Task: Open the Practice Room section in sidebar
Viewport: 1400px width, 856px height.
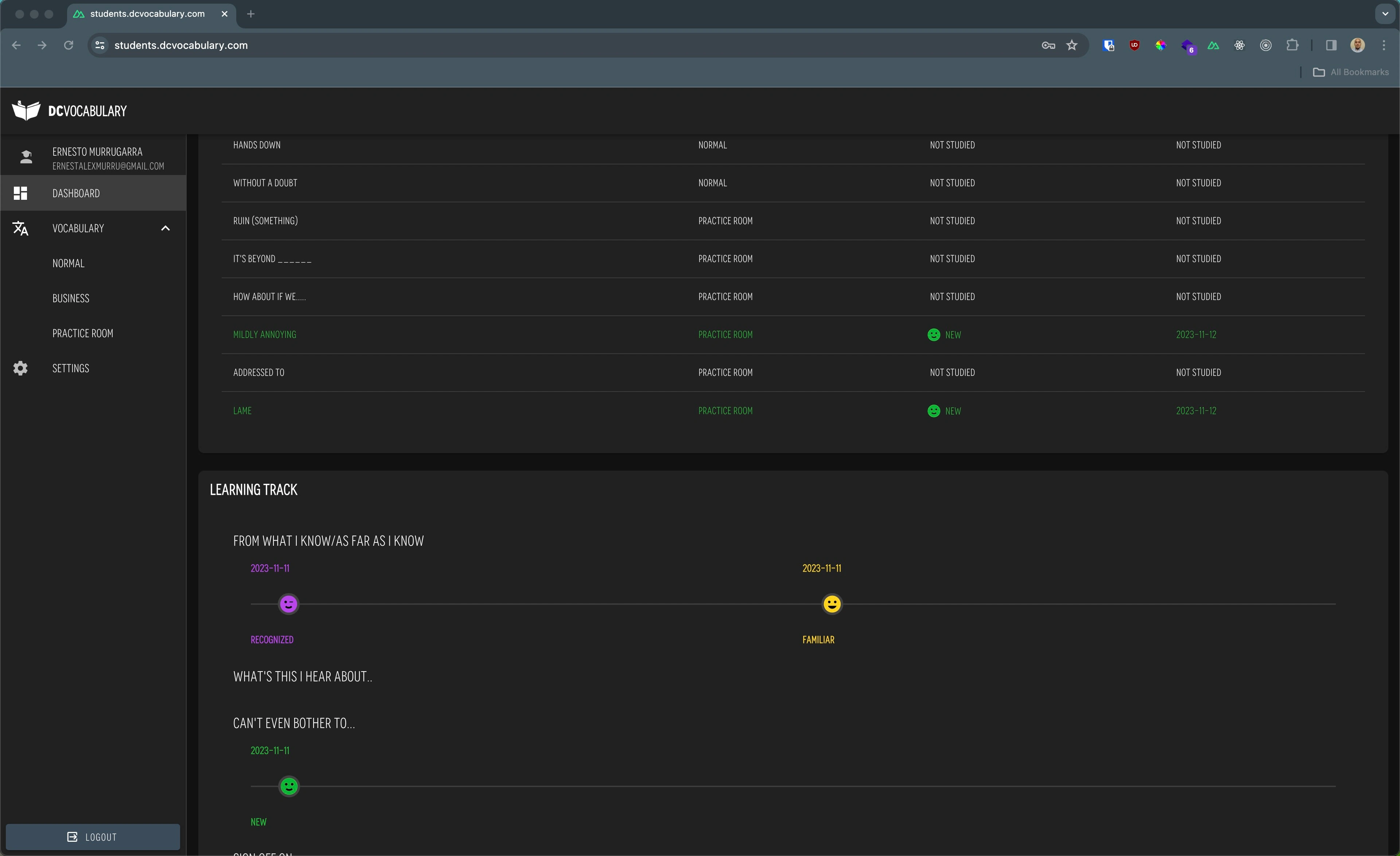Action: pyautogui.click(x=83, y=334)
